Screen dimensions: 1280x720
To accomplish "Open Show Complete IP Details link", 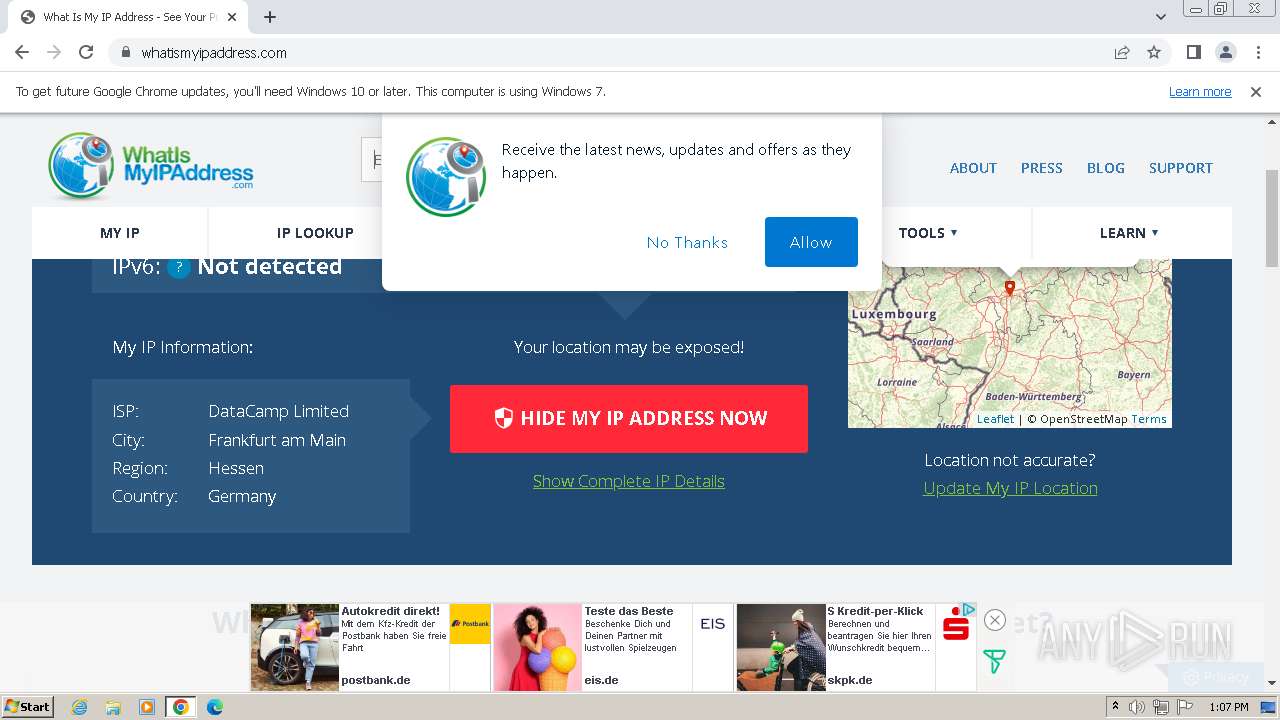I will pos(629,481).
